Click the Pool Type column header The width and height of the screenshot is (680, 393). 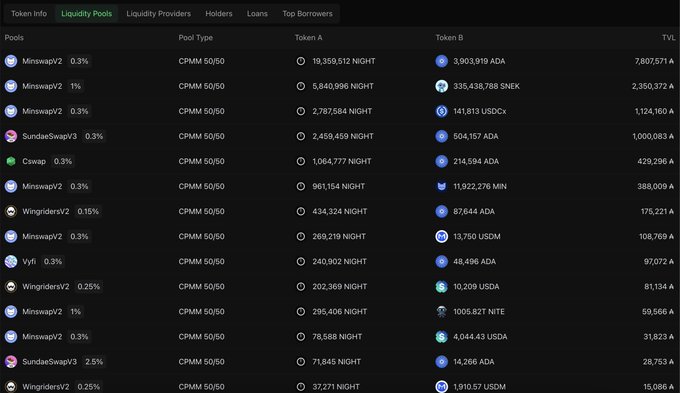point(196,38)
